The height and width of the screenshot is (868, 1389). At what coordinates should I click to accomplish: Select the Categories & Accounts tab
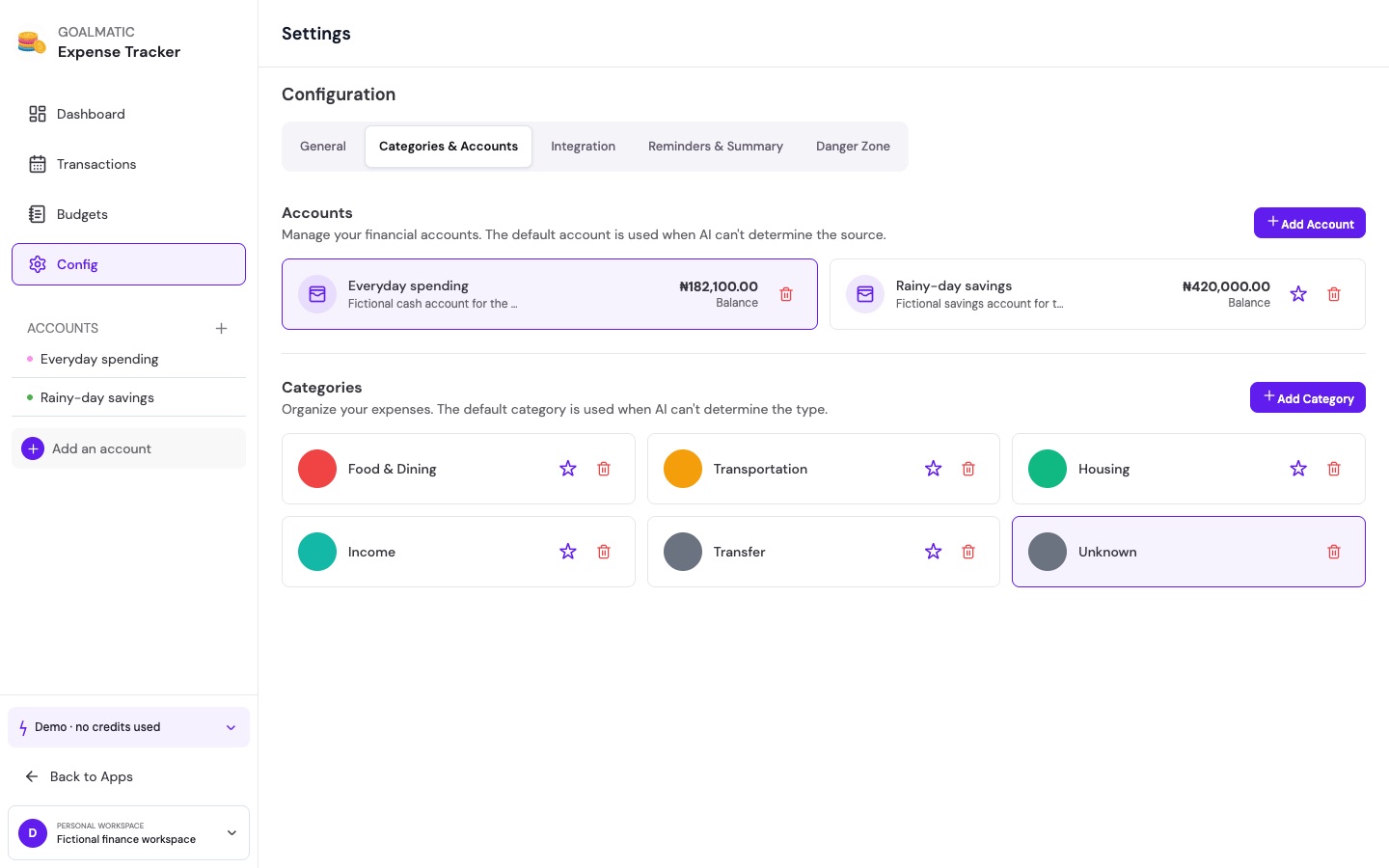point(449,147)
